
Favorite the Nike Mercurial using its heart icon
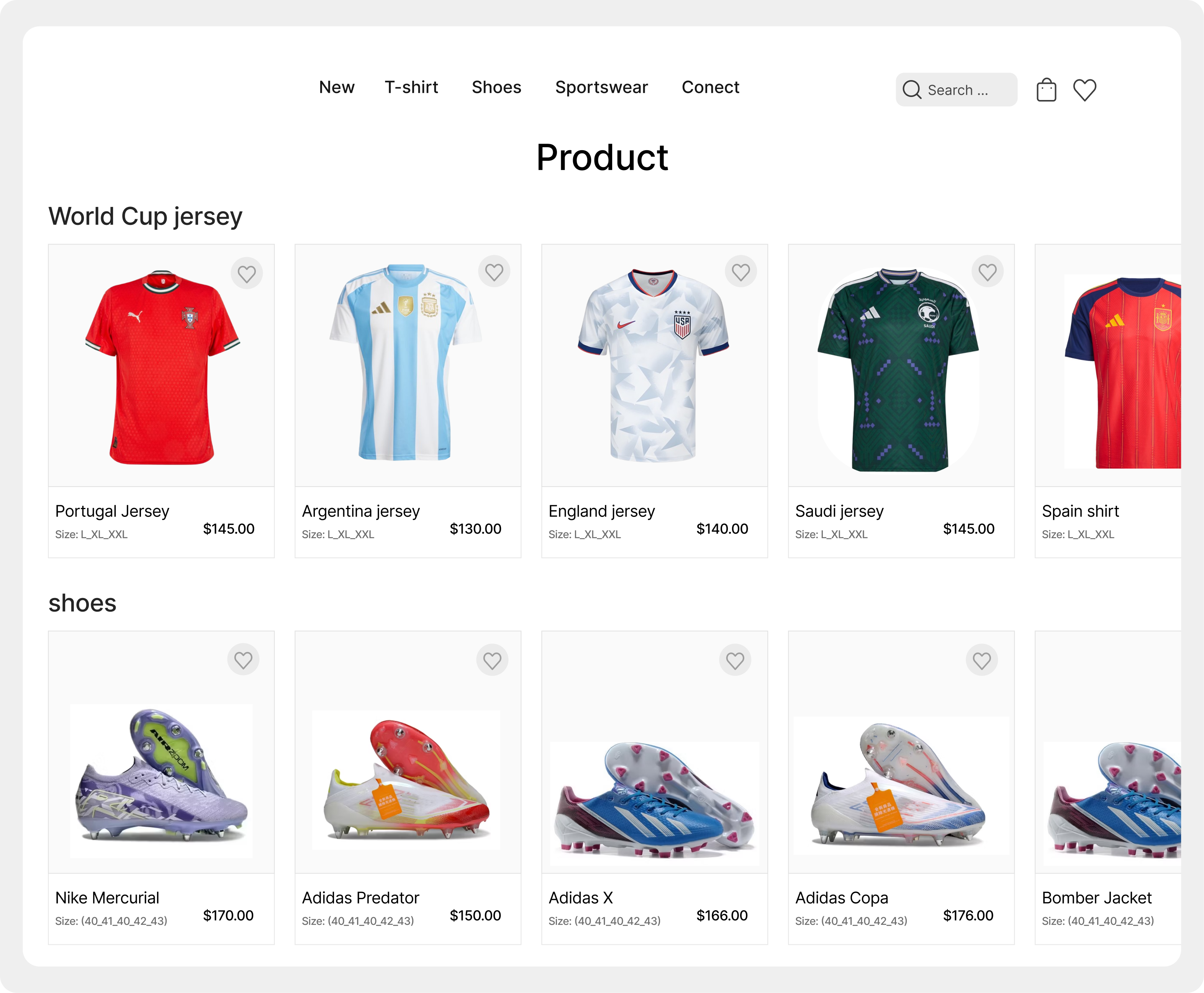pyautogui.click(x=244, y=660)
